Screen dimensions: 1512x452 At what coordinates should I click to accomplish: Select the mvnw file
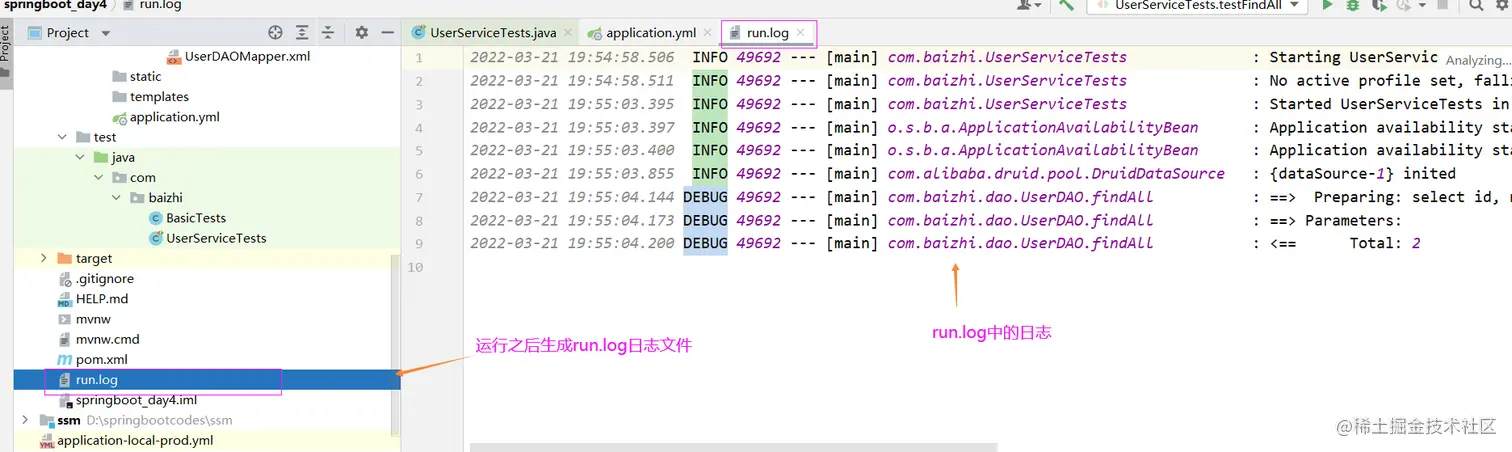[x=84, y=319]
